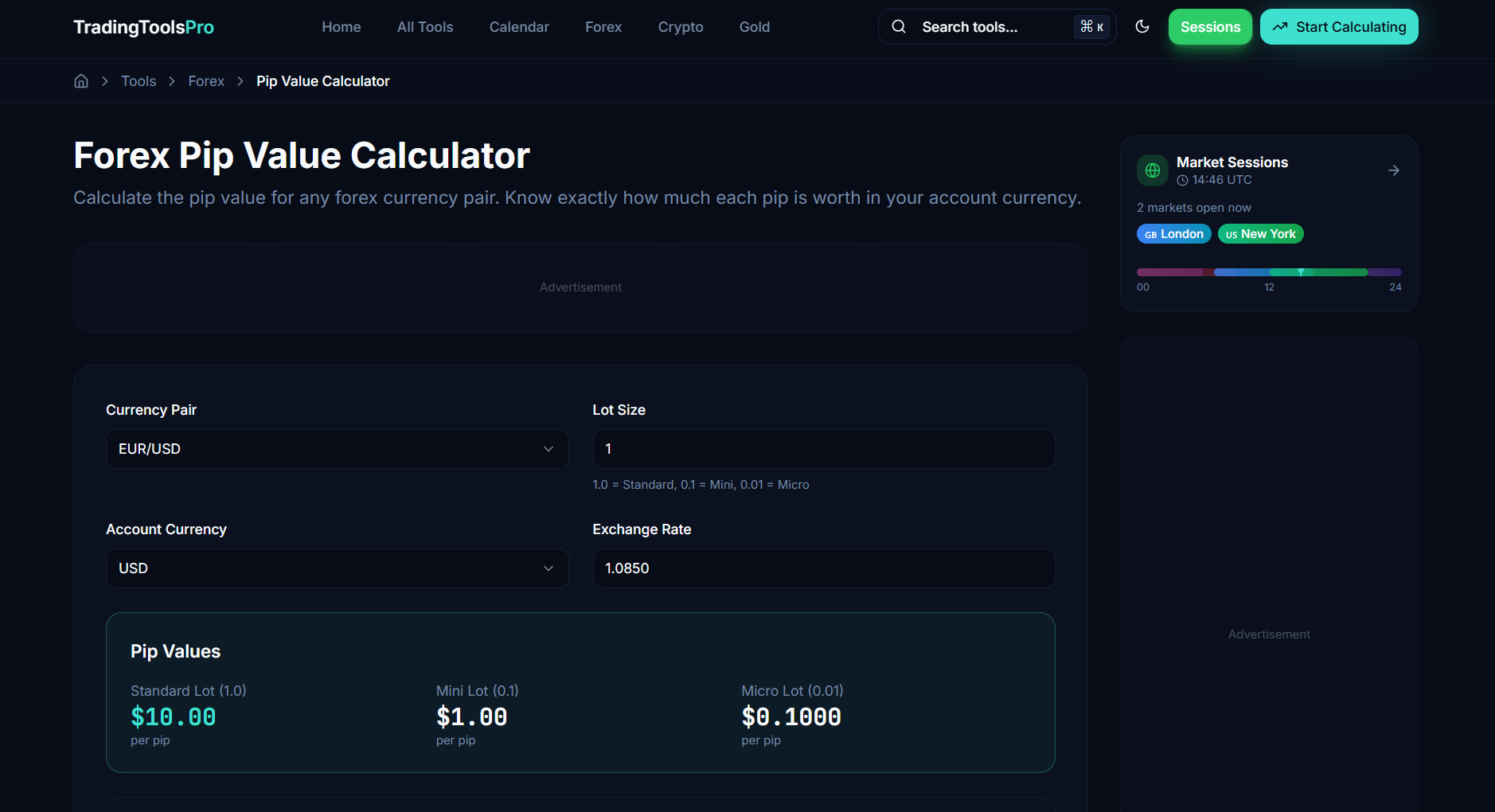Toggle the New York session badge
Viewport: 1495px width, 812px height.
point(1260,233)
